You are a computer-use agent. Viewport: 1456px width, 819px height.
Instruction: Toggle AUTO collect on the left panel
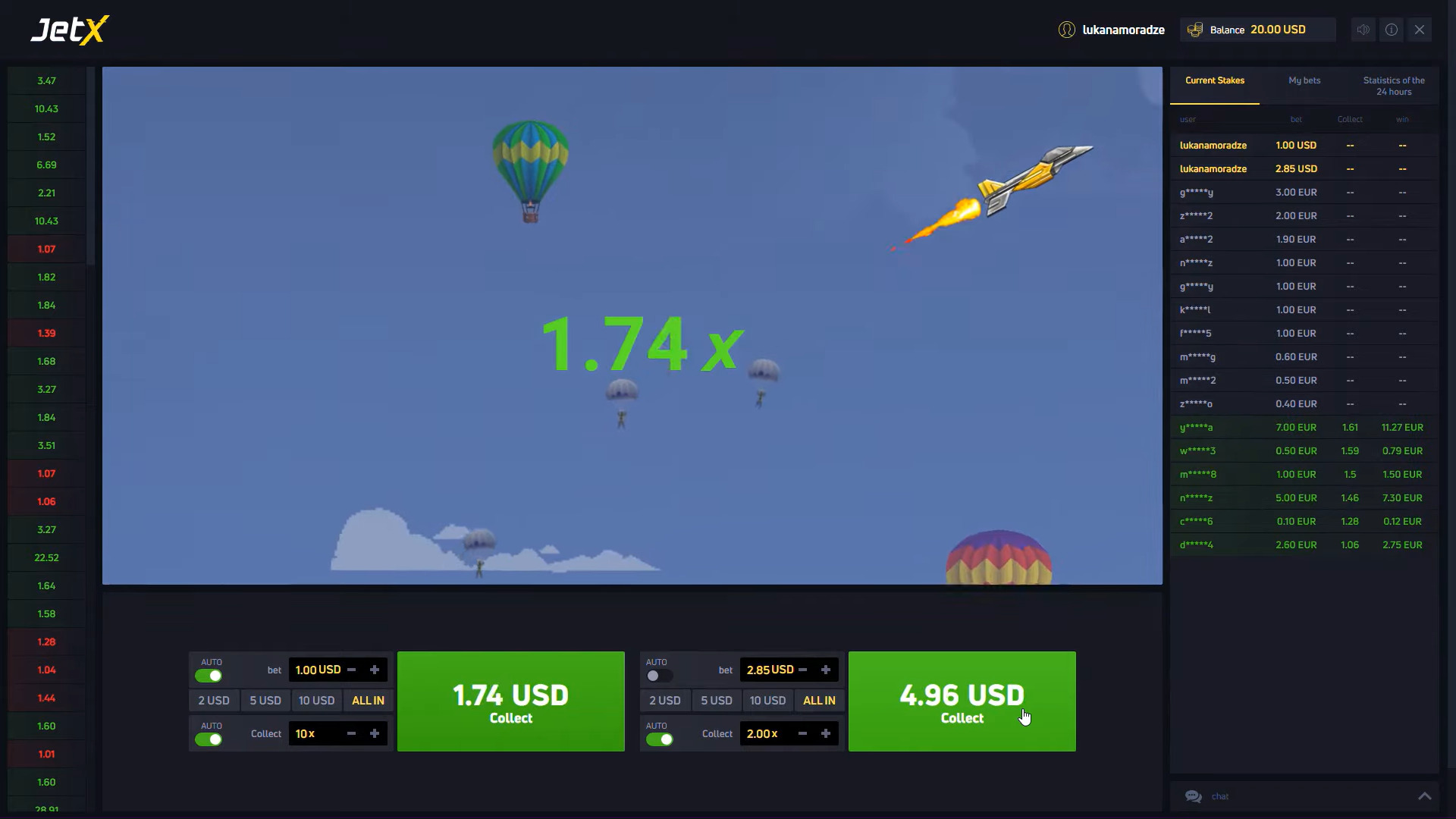[209, 739]
